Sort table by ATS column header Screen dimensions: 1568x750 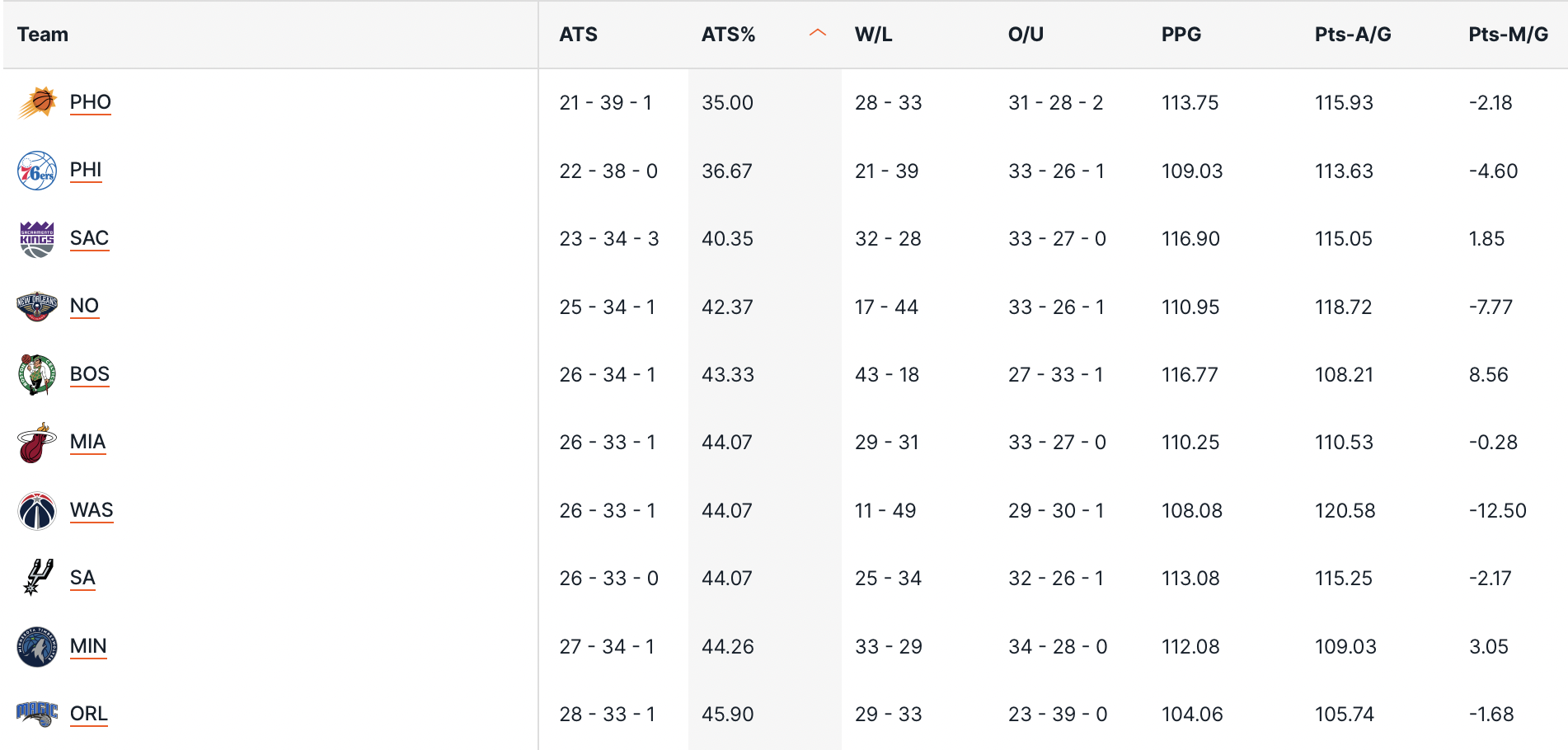(x=578, y=35)
